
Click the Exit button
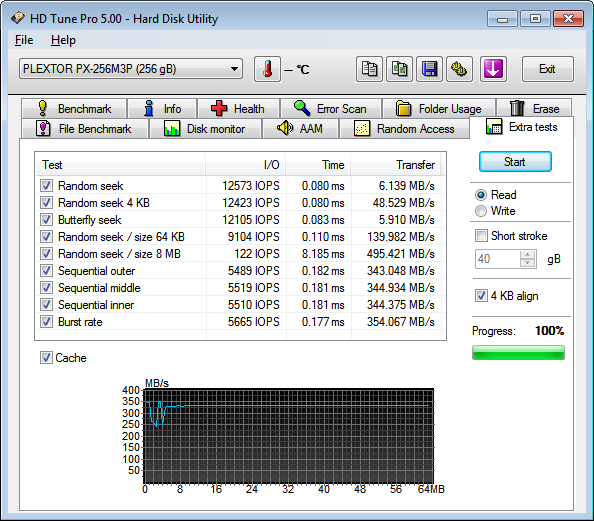pos(547,69)
